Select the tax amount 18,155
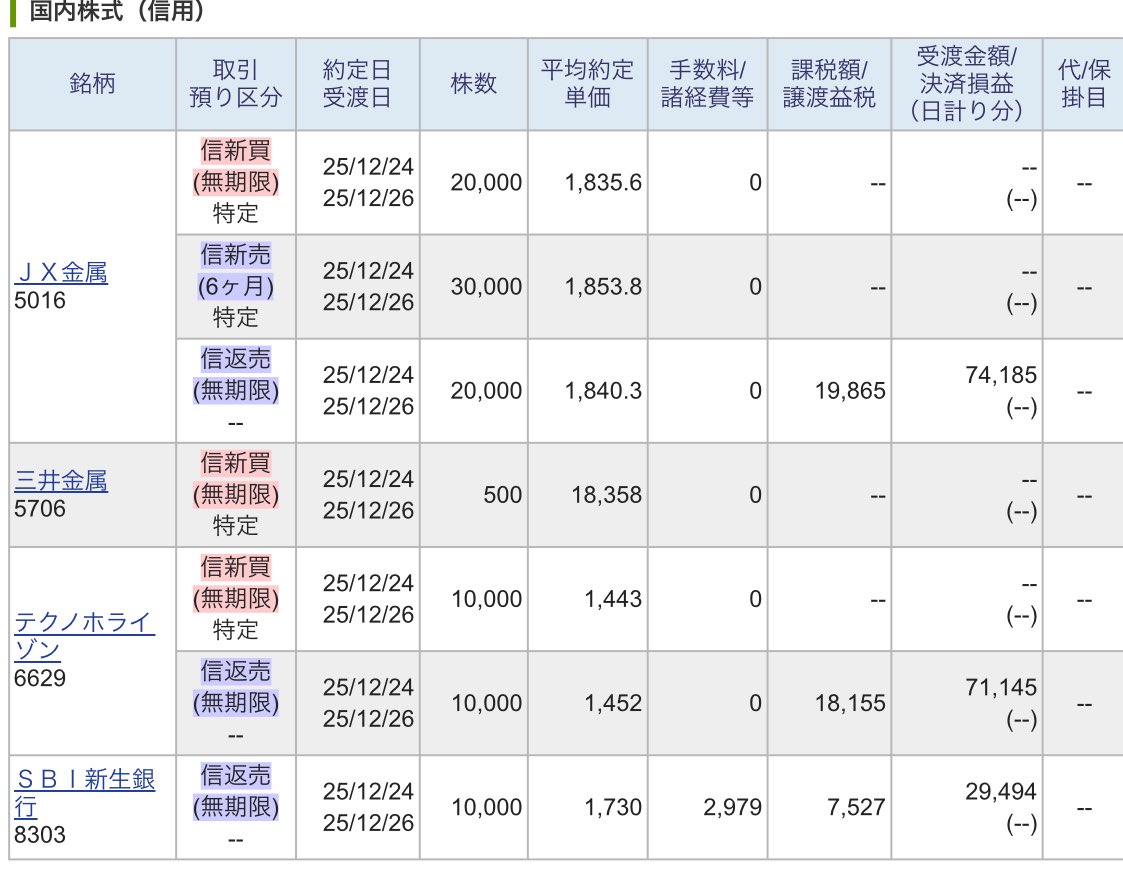The height and width of the screenshot is (869, 1123). (850, 703)
